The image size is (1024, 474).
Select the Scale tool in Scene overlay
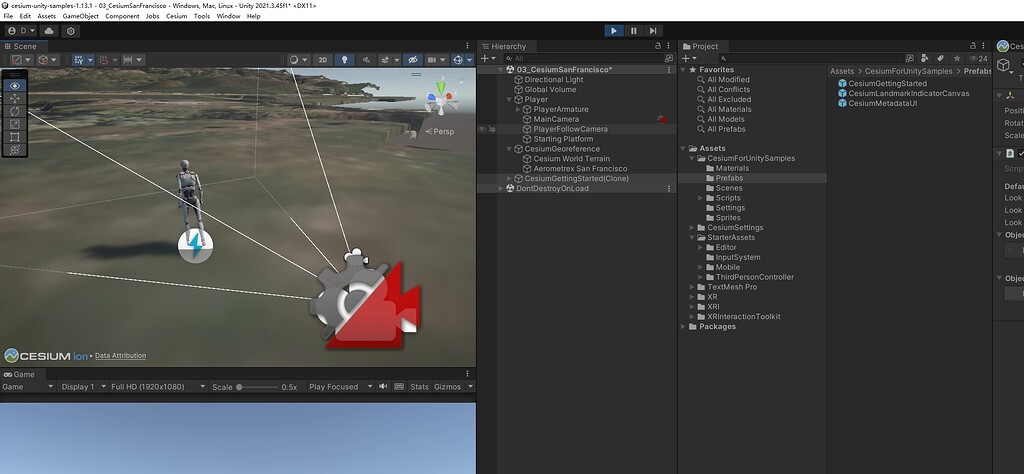(14, 124)
